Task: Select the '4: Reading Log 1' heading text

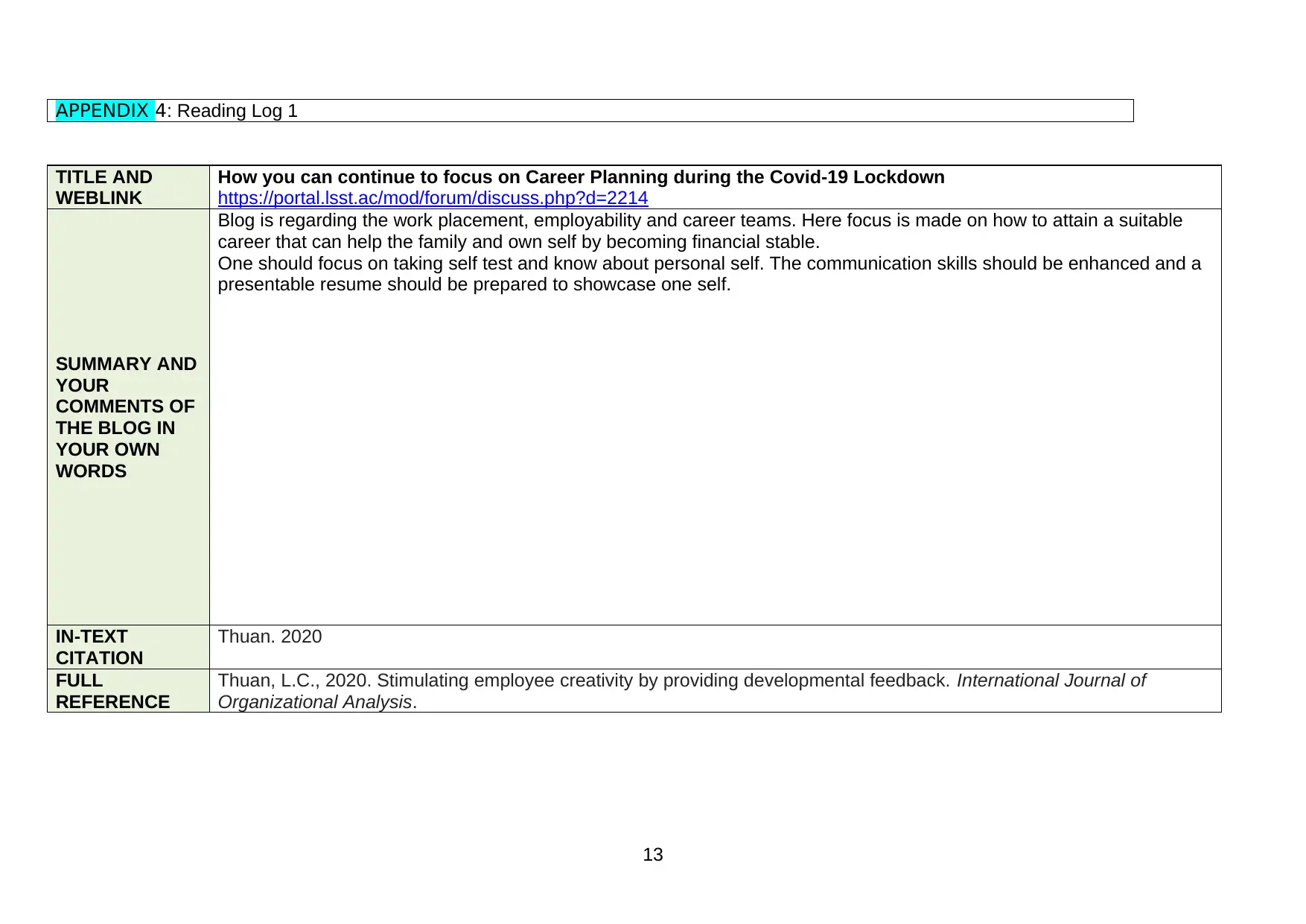Action: pos(226,111)
